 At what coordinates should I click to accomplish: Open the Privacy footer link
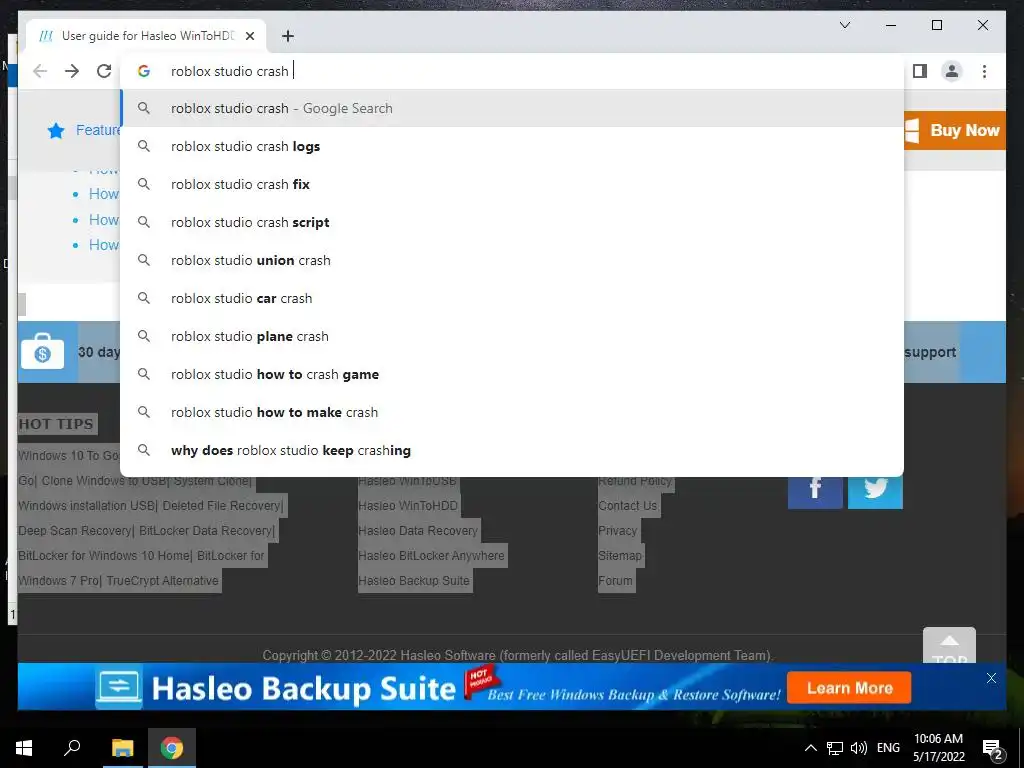pos(617,530)
